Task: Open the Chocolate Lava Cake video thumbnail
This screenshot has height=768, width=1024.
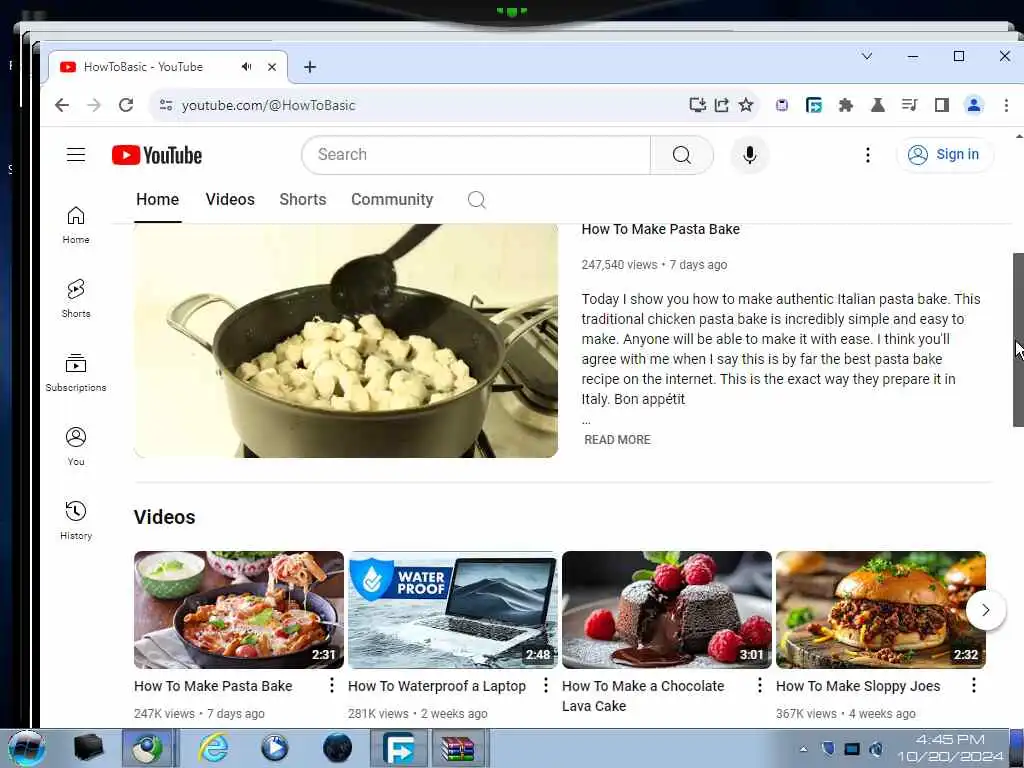Action: [667, 610]
